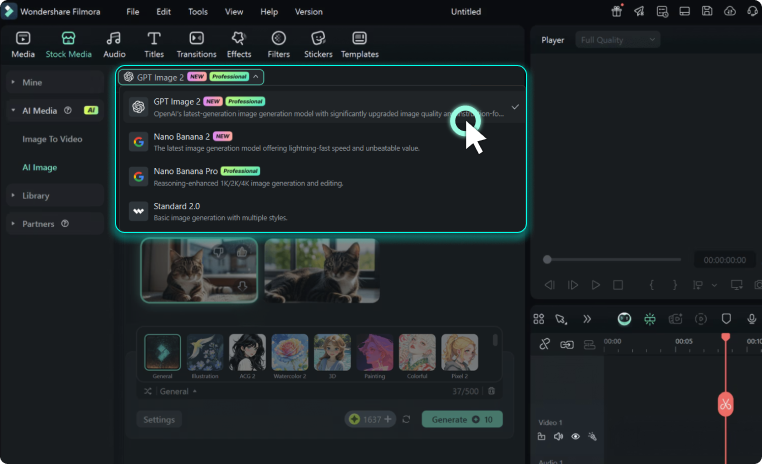
Task: Choose Nano Banana 2 model
Action: [x=321, y=141]
